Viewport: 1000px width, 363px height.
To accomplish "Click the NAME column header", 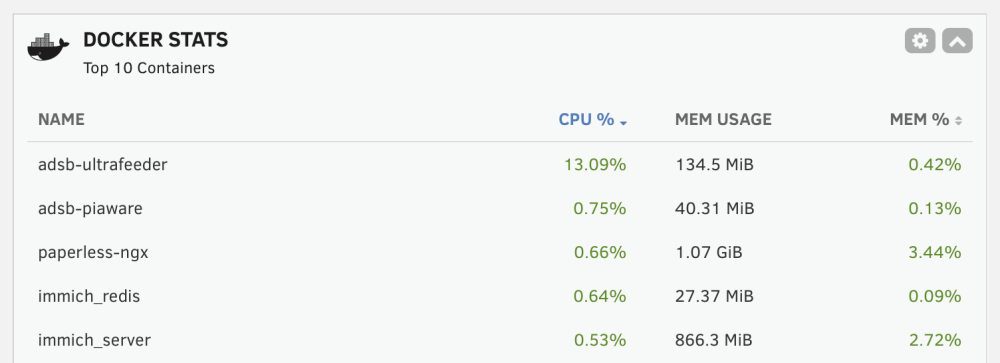I will [x=61, y=119].
